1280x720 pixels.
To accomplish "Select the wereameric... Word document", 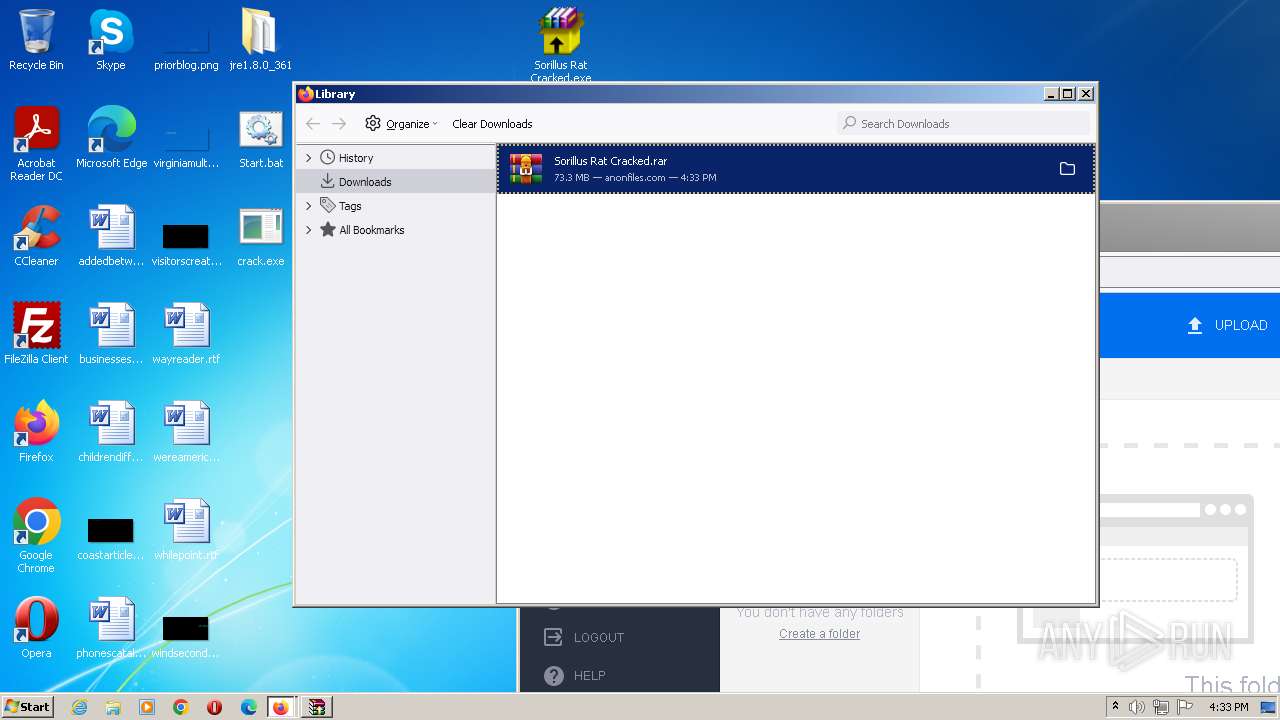I will [186, 432].
